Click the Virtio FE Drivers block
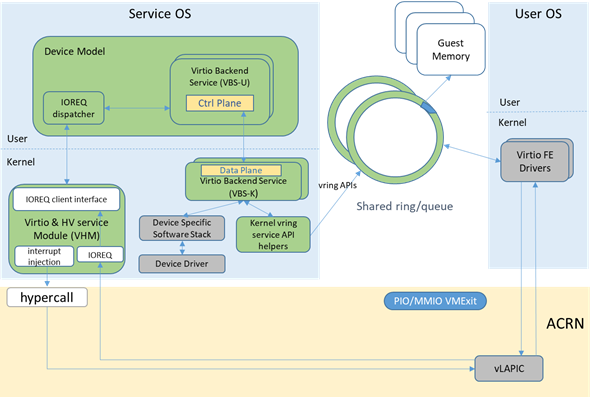 (535, 161)
